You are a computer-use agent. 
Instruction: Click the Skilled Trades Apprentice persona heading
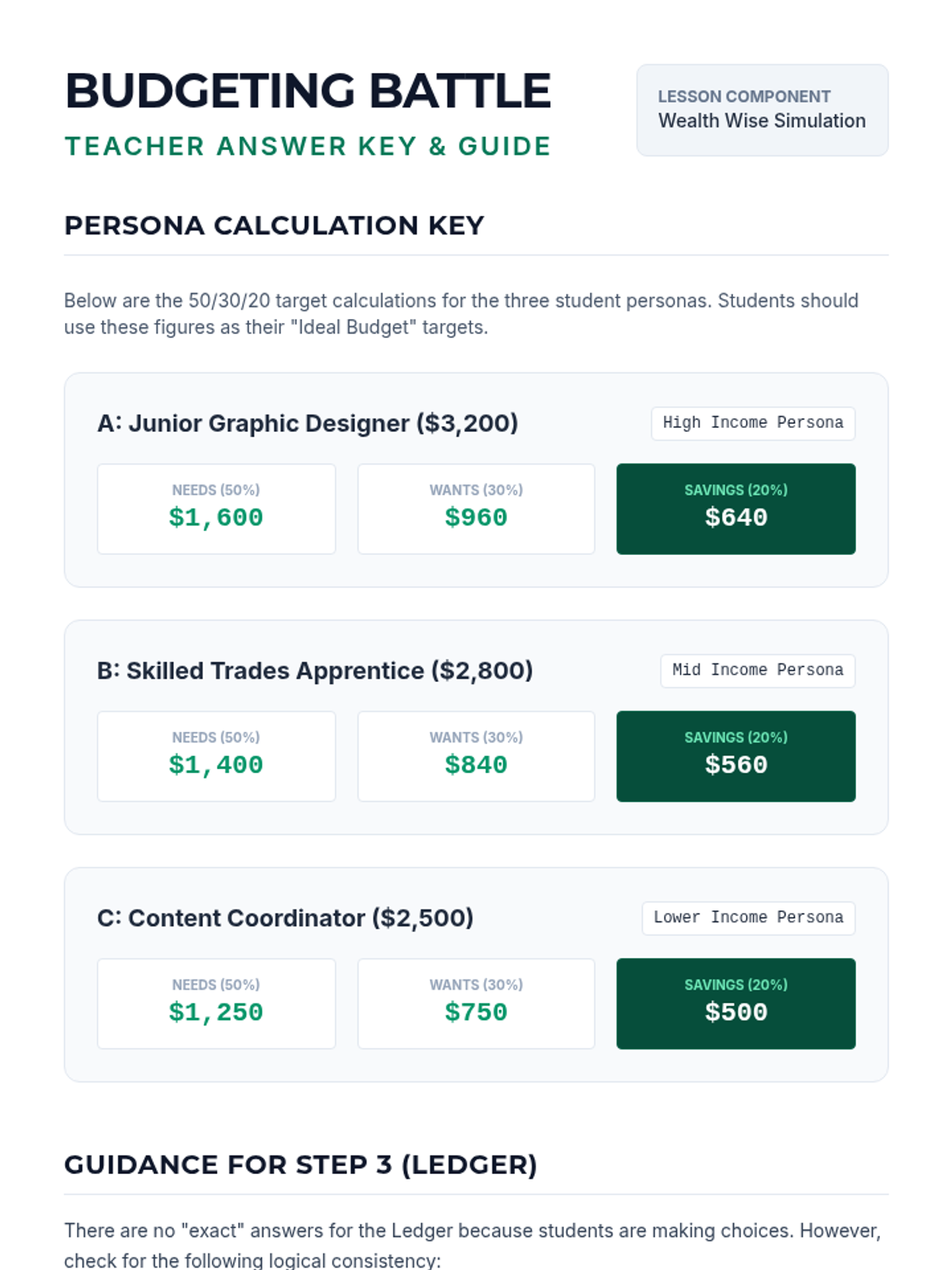[x=314, y=671]
